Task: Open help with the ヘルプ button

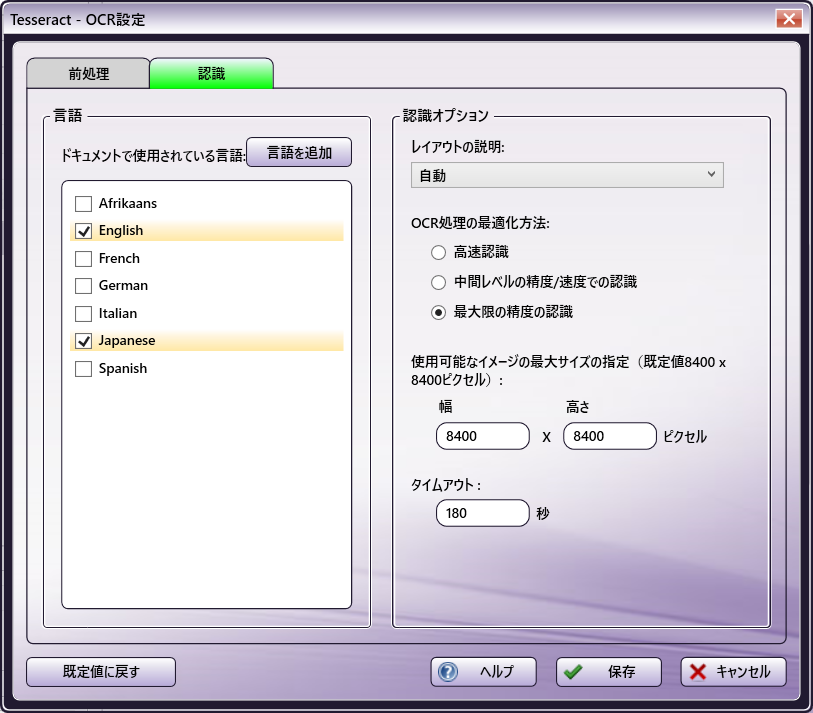Action: point(483,672)
